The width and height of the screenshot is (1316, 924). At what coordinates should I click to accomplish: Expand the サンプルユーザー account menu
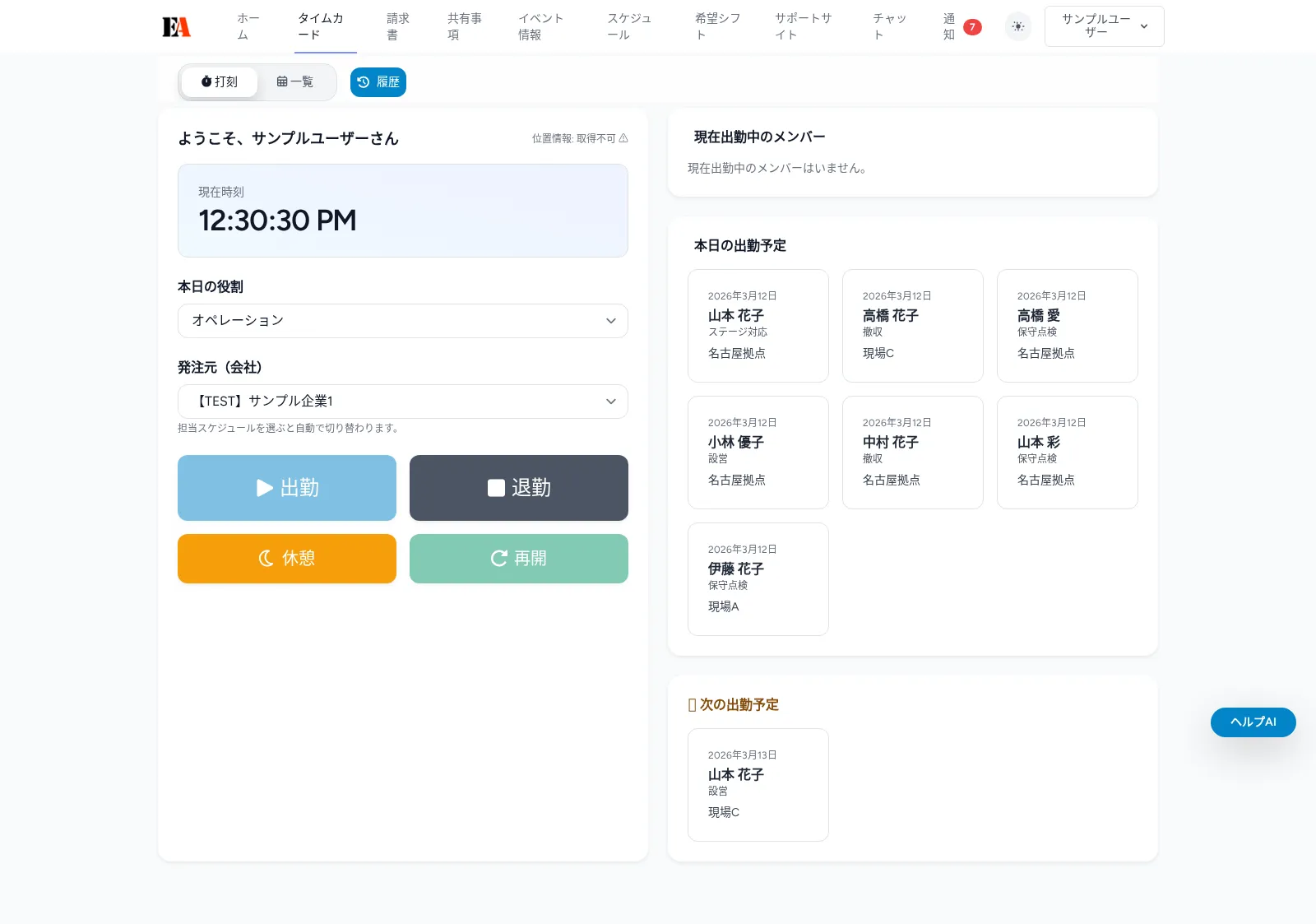(1104, 26)
